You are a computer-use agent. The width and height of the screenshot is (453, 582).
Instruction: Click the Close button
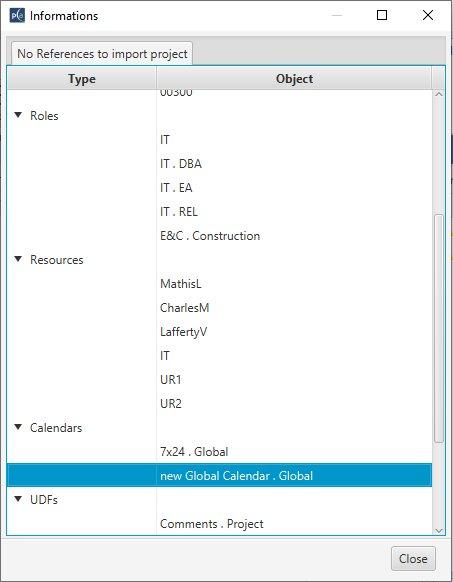[x=413, y=559]
